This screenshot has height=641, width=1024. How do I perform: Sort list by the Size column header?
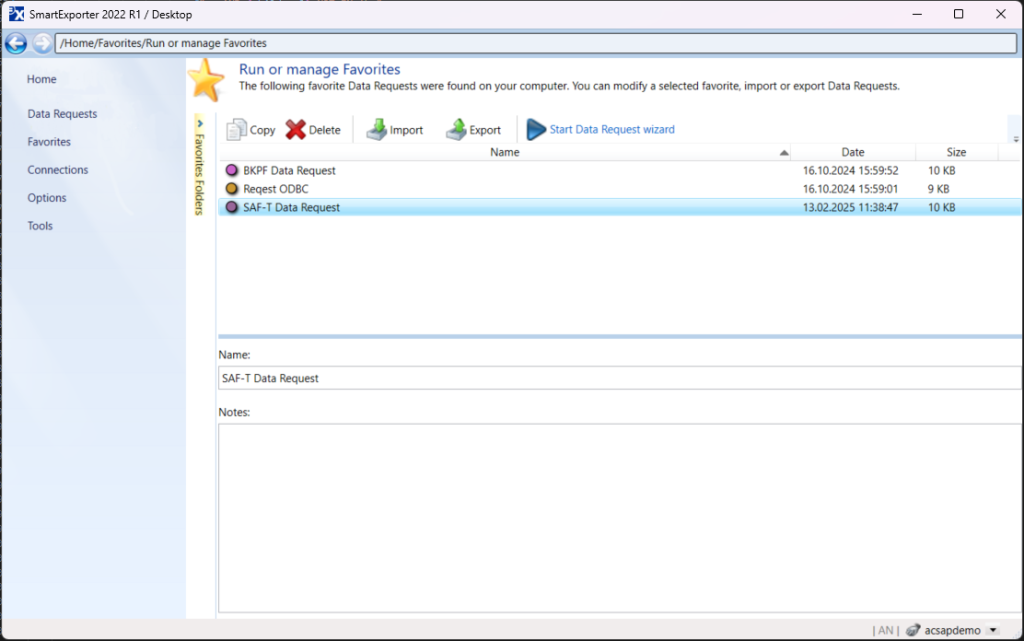(x=956, y=152)
